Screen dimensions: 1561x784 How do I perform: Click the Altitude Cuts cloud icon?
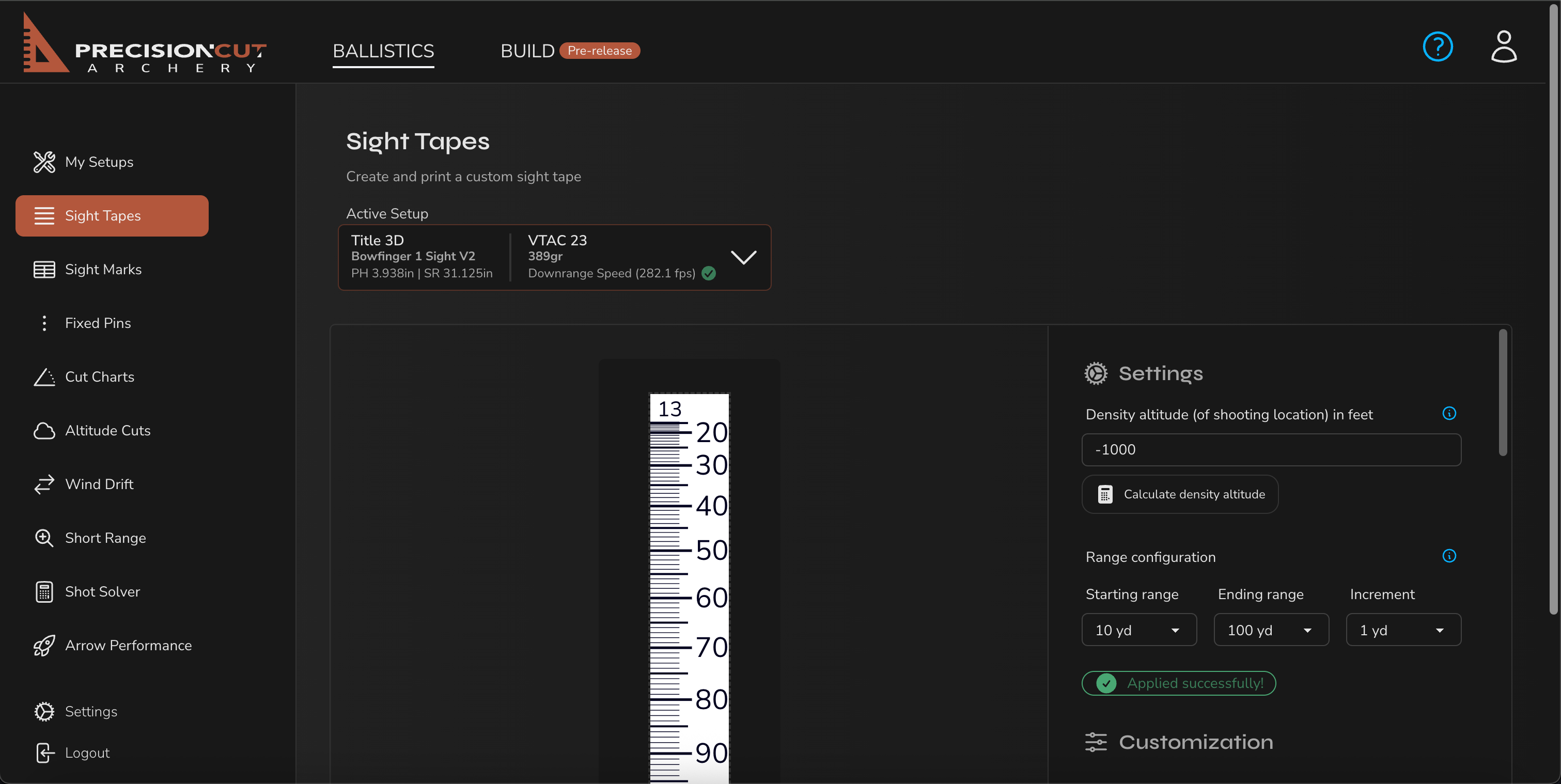pyautogui.click(x=44, y=431)
